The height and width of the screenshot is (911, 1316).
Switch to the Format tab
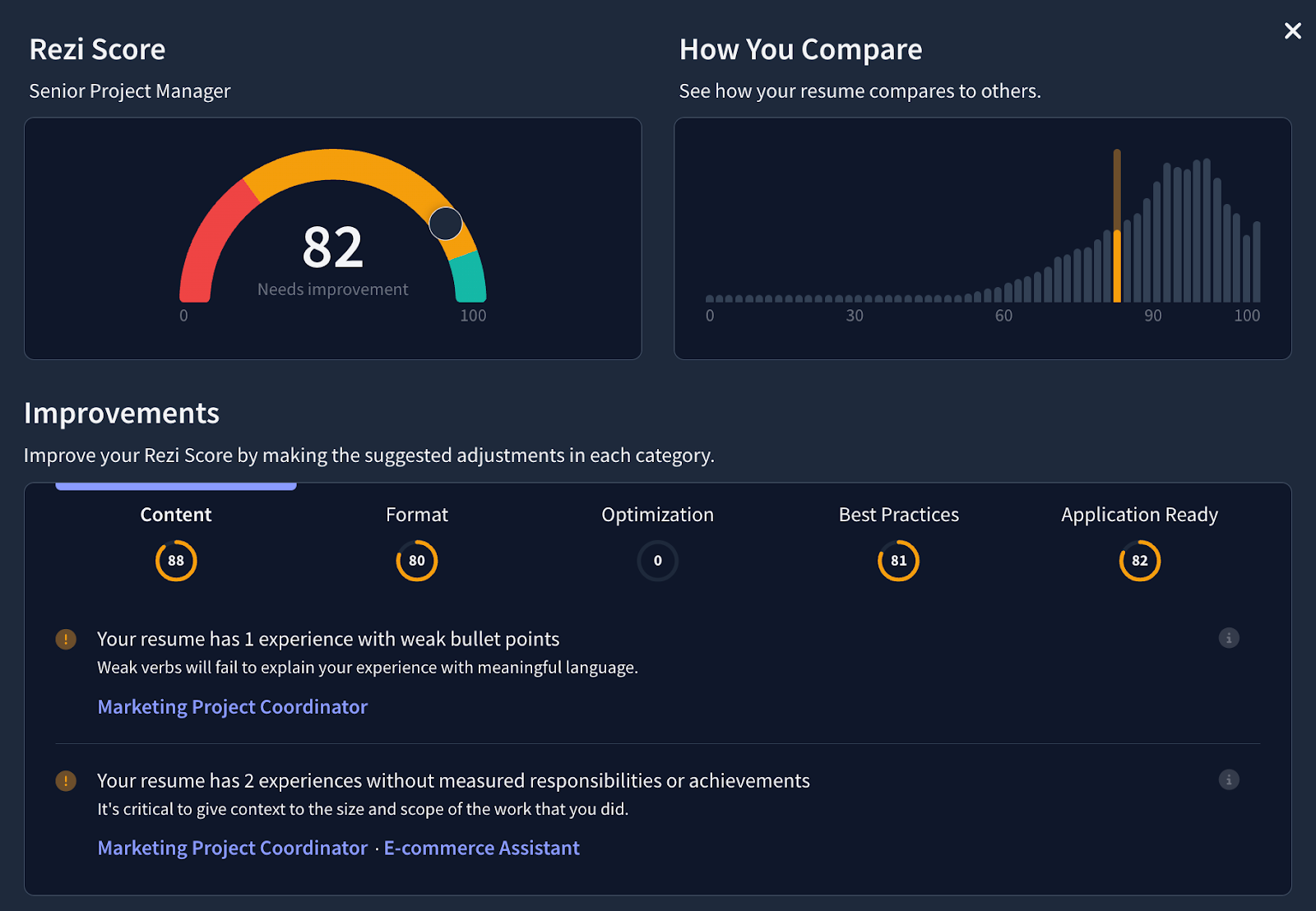(x=417, y=515)
